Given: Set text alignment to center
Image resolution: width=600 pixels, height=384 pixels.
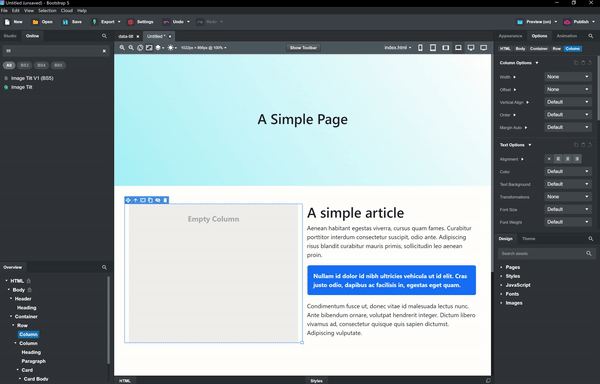Looking at the screenshot, I should coord(568,159).
